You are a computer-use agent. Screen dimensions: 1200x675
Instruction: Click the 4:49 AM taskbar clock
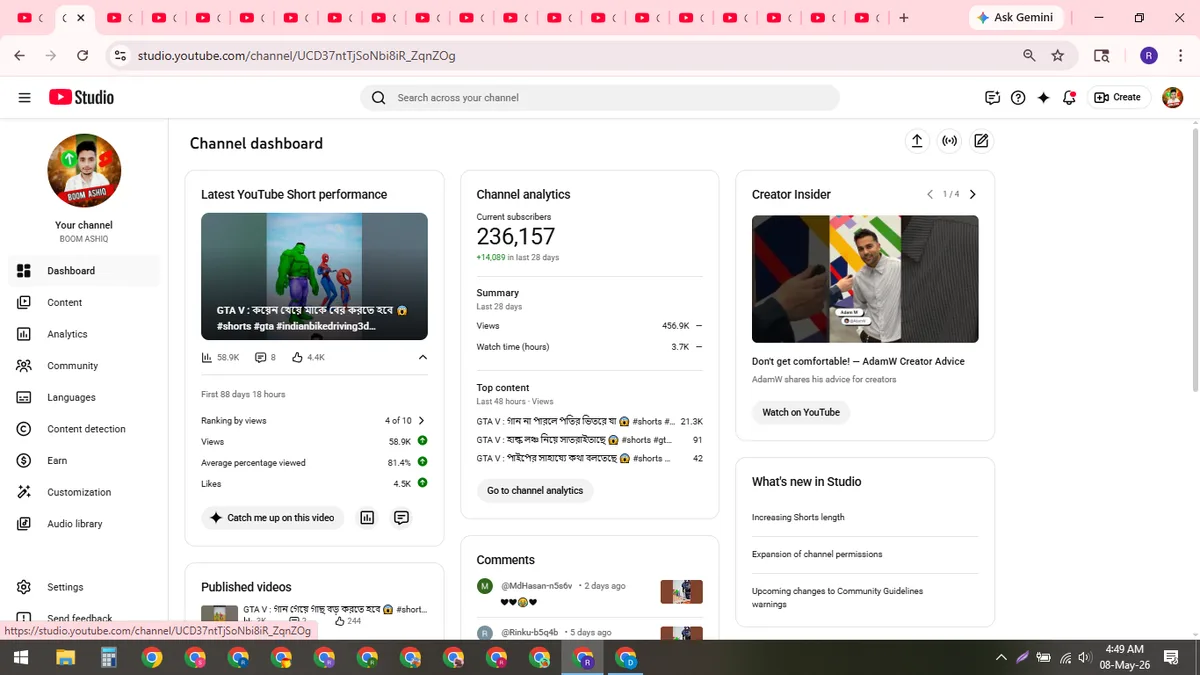coord(1127,657)
